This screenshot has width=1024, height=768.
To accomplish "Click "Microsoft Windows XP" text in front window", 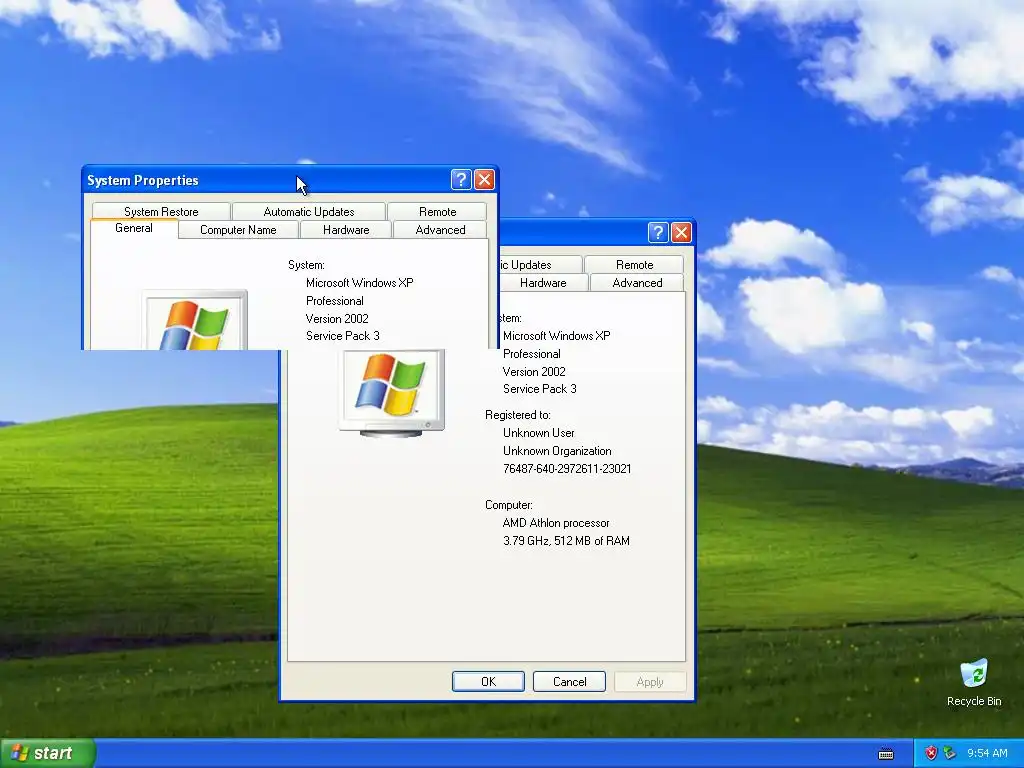I will point(359,283).
